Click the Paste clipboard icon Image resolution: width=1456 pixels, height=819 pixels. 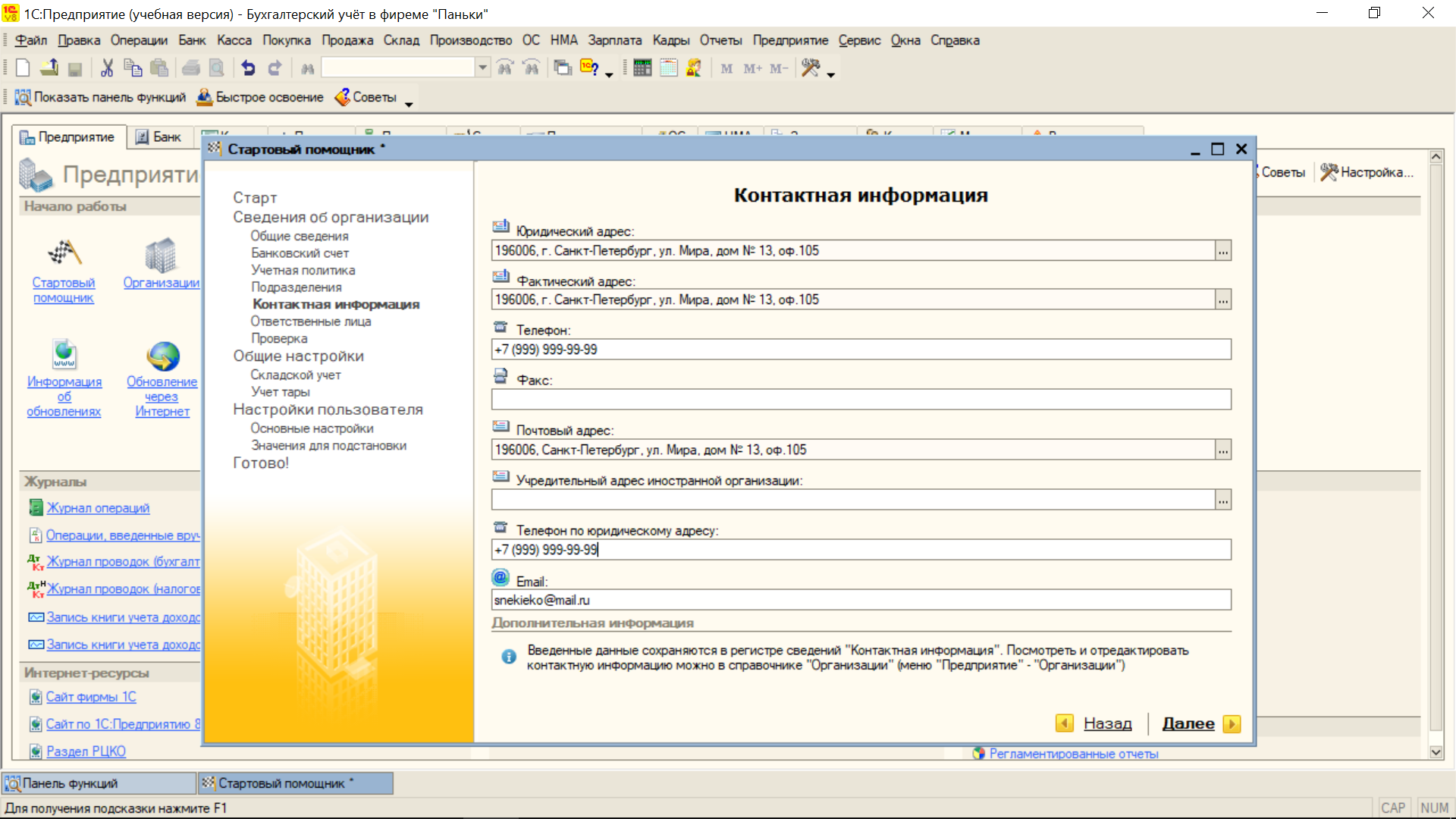pyautogui.click(x=159, y=68)
